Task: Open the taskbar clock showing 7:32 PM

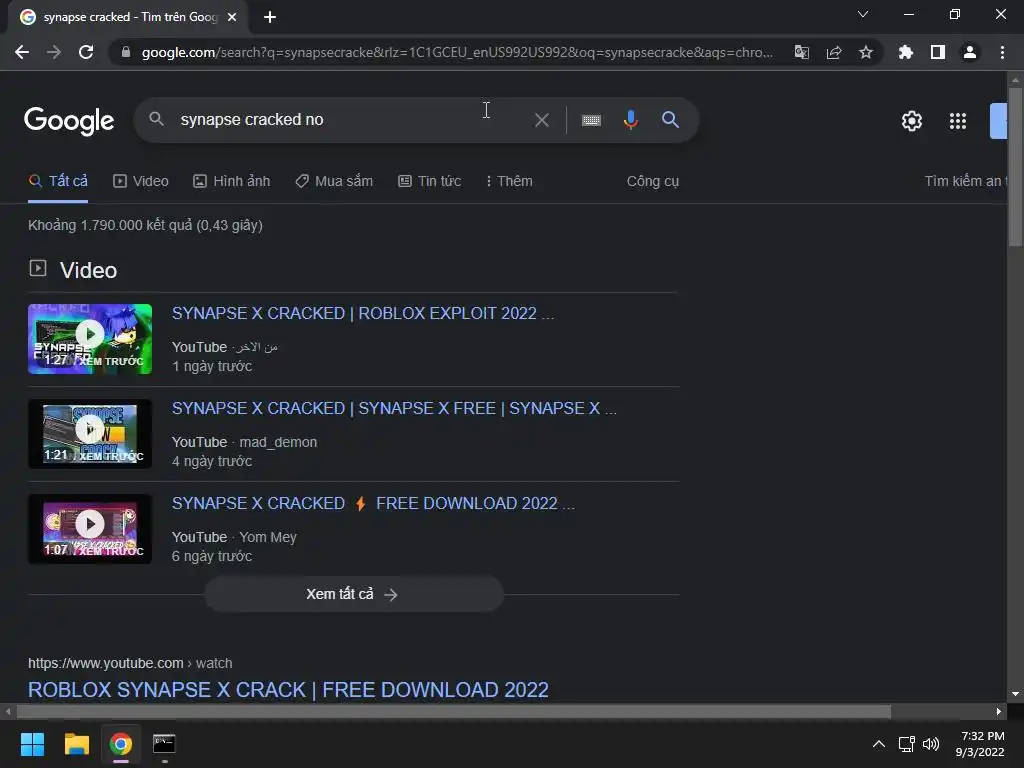Action: [980, 744]
